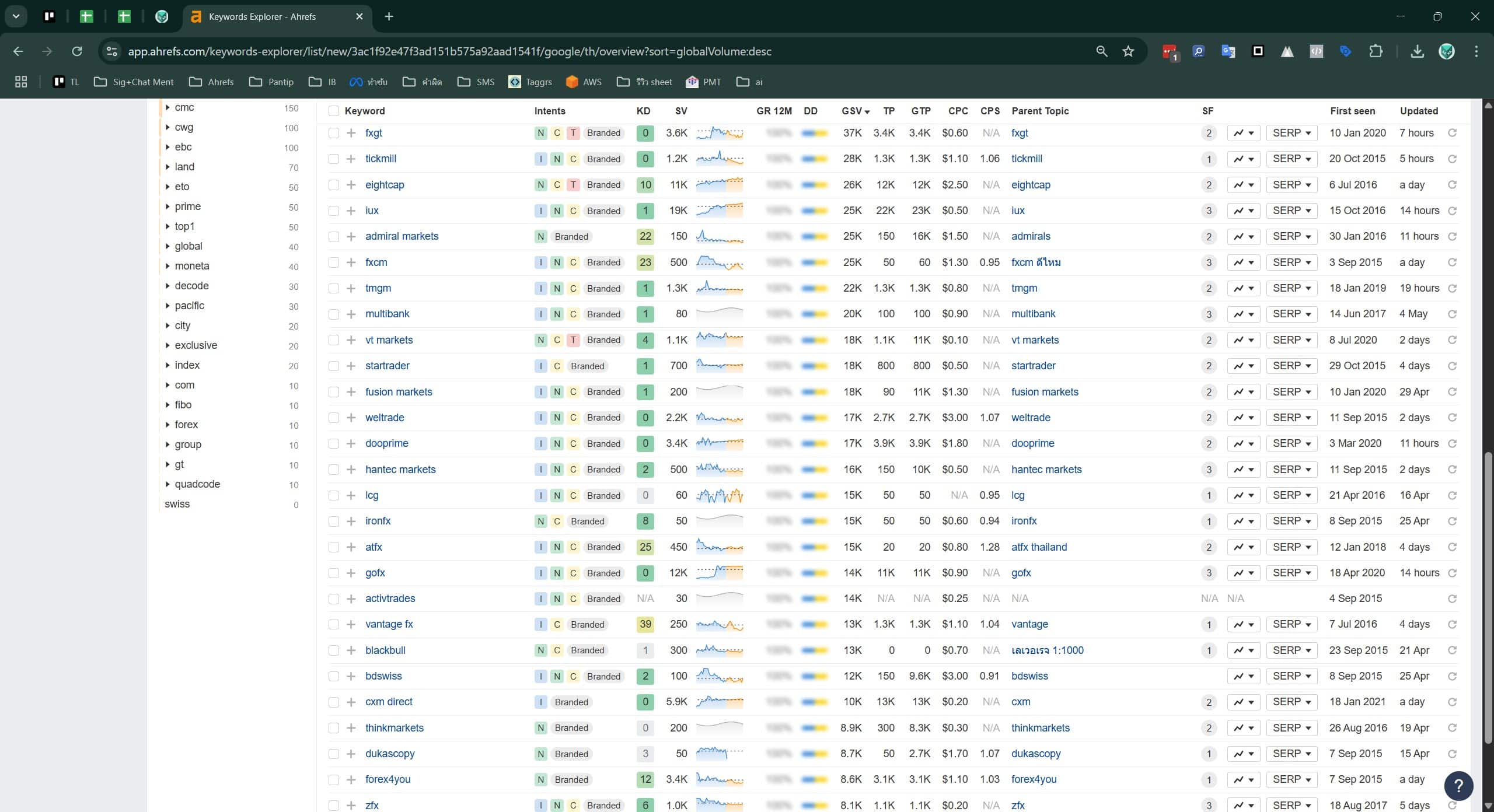1494x812 pixels.
Task: Tick the admiral markets row checkbox
Action: pyautogui.click(x=333, y=236)
